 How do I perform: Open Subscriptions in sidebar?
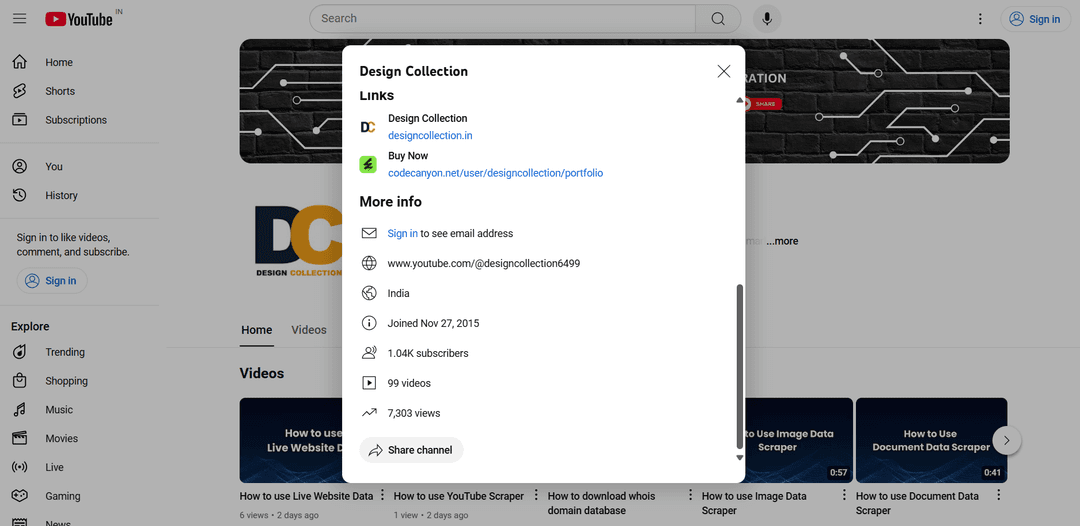pos(80,120)
